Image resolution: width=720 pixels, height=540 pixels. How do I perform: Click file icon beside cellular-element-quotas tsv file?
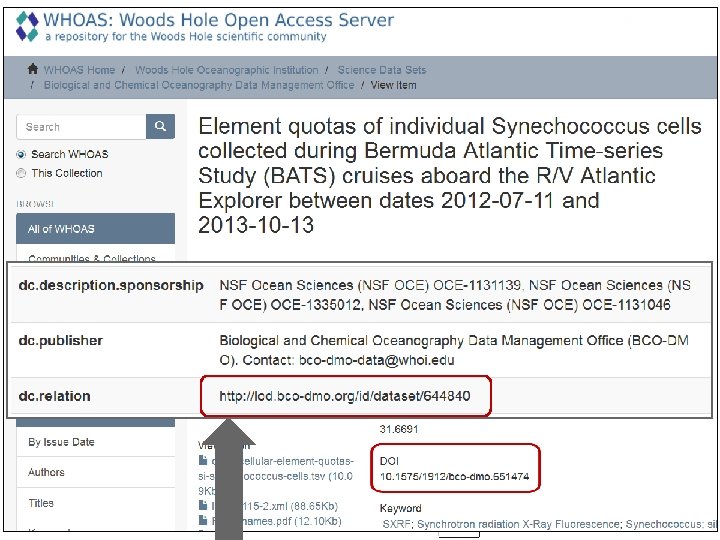point(203,460)
